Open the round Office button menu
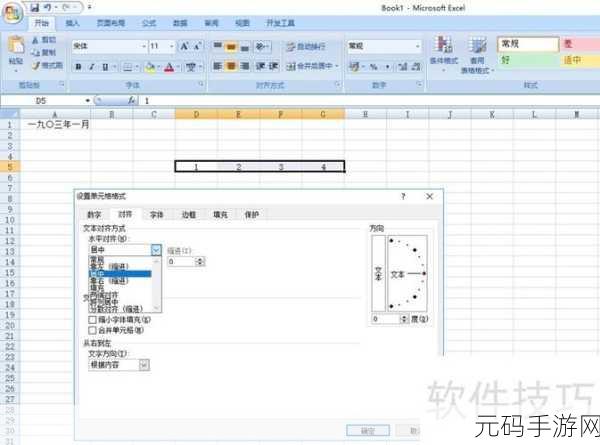The image size is (600, 445). [x=13, y=14]
